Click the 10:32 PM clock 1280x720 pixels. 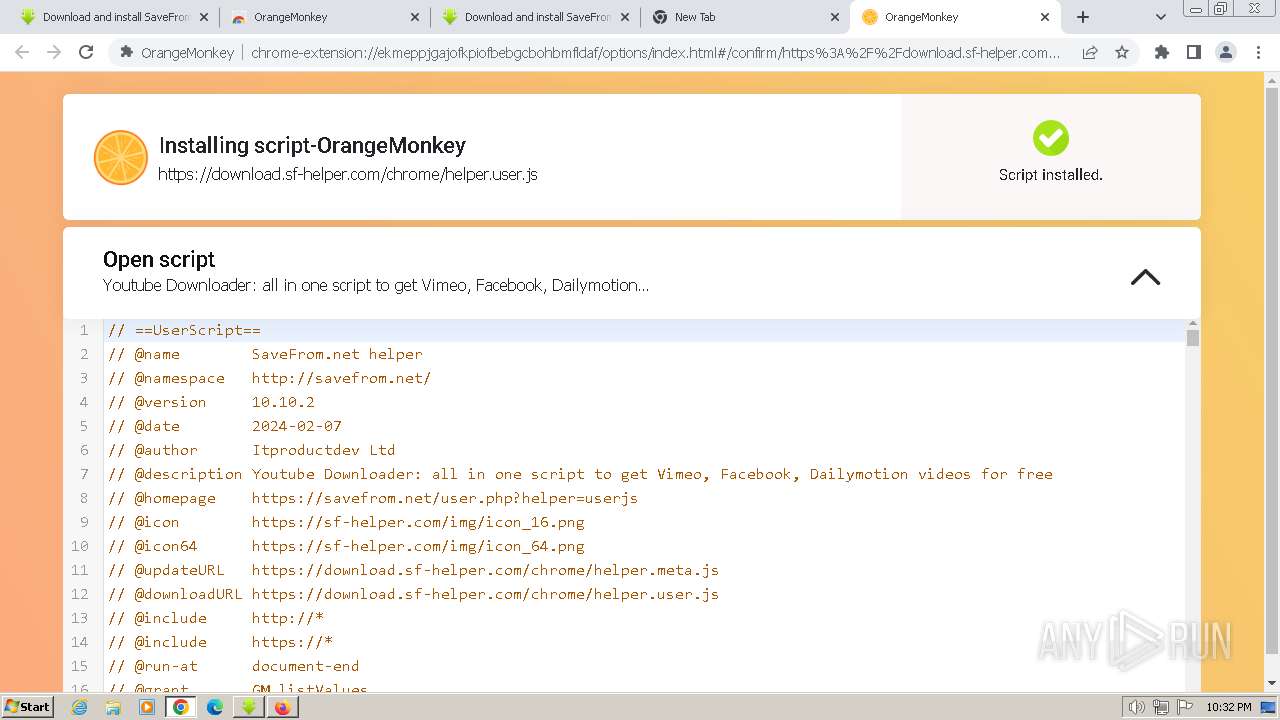[x=1229, y=707]
